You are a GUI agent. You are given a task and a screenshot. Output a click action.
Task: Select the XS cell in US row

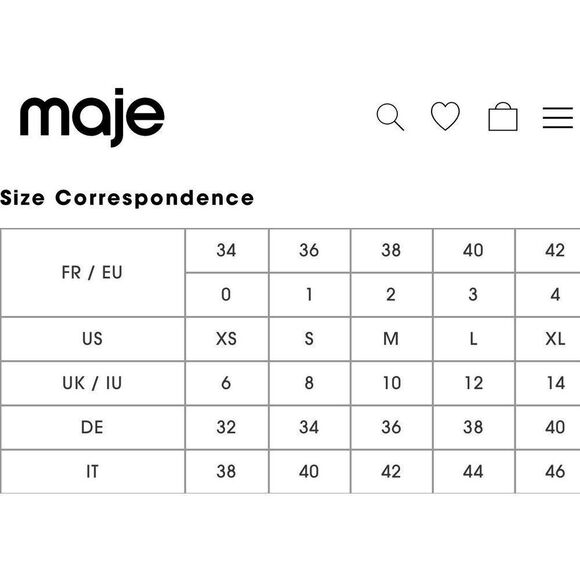(x=226, y=338)
